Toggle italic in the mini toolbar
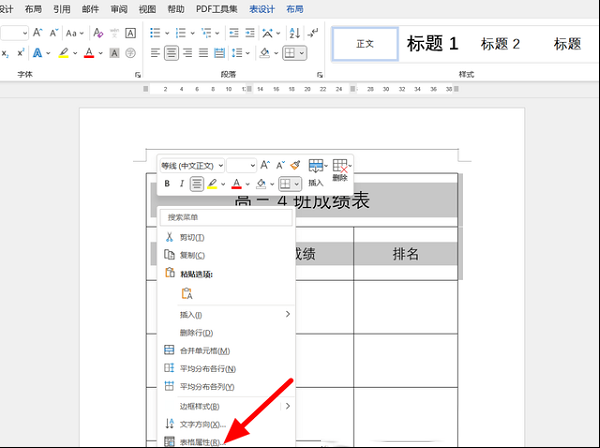 (182, 184)
